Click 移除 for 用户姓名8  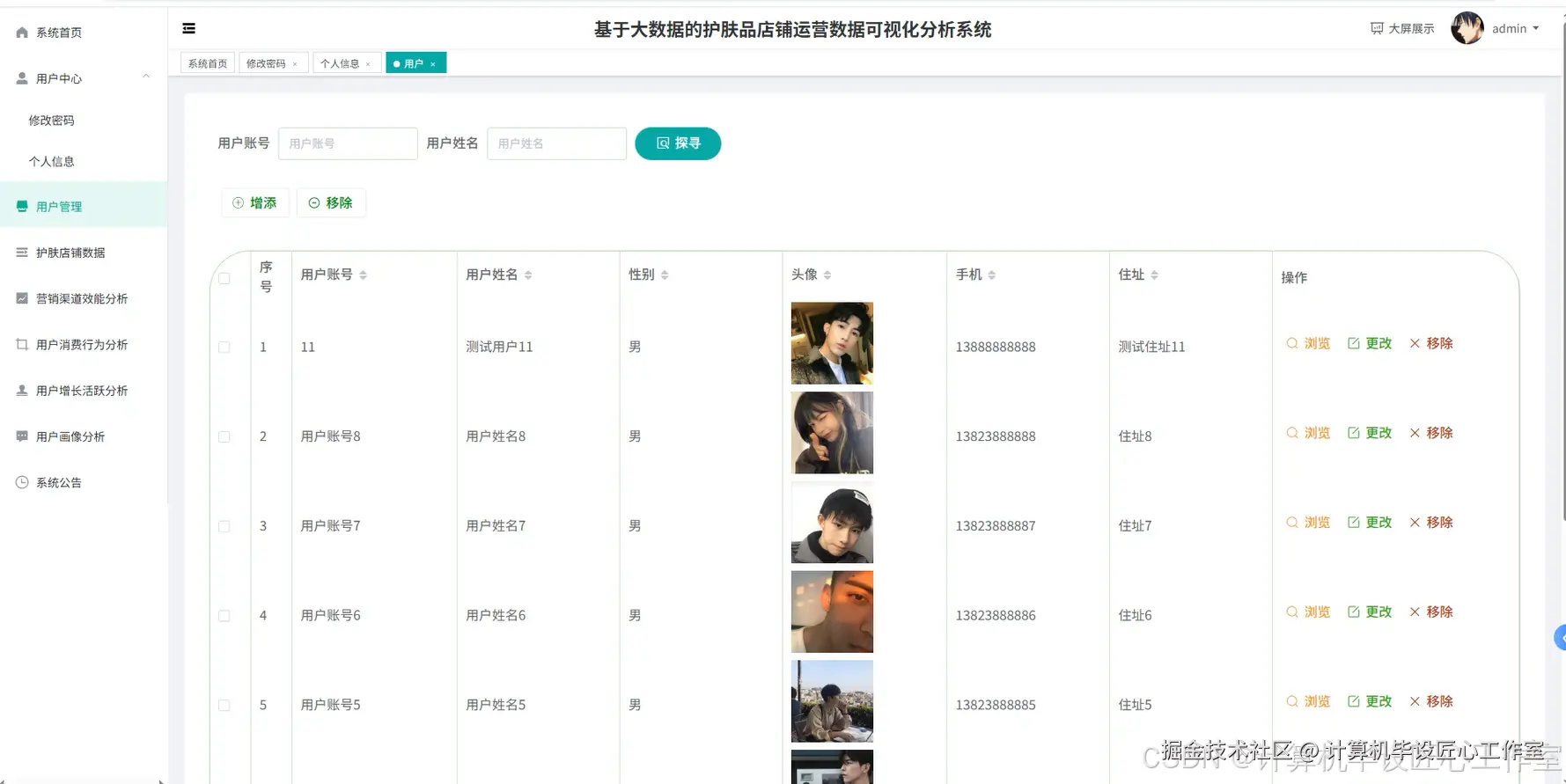coord(1431,433)
